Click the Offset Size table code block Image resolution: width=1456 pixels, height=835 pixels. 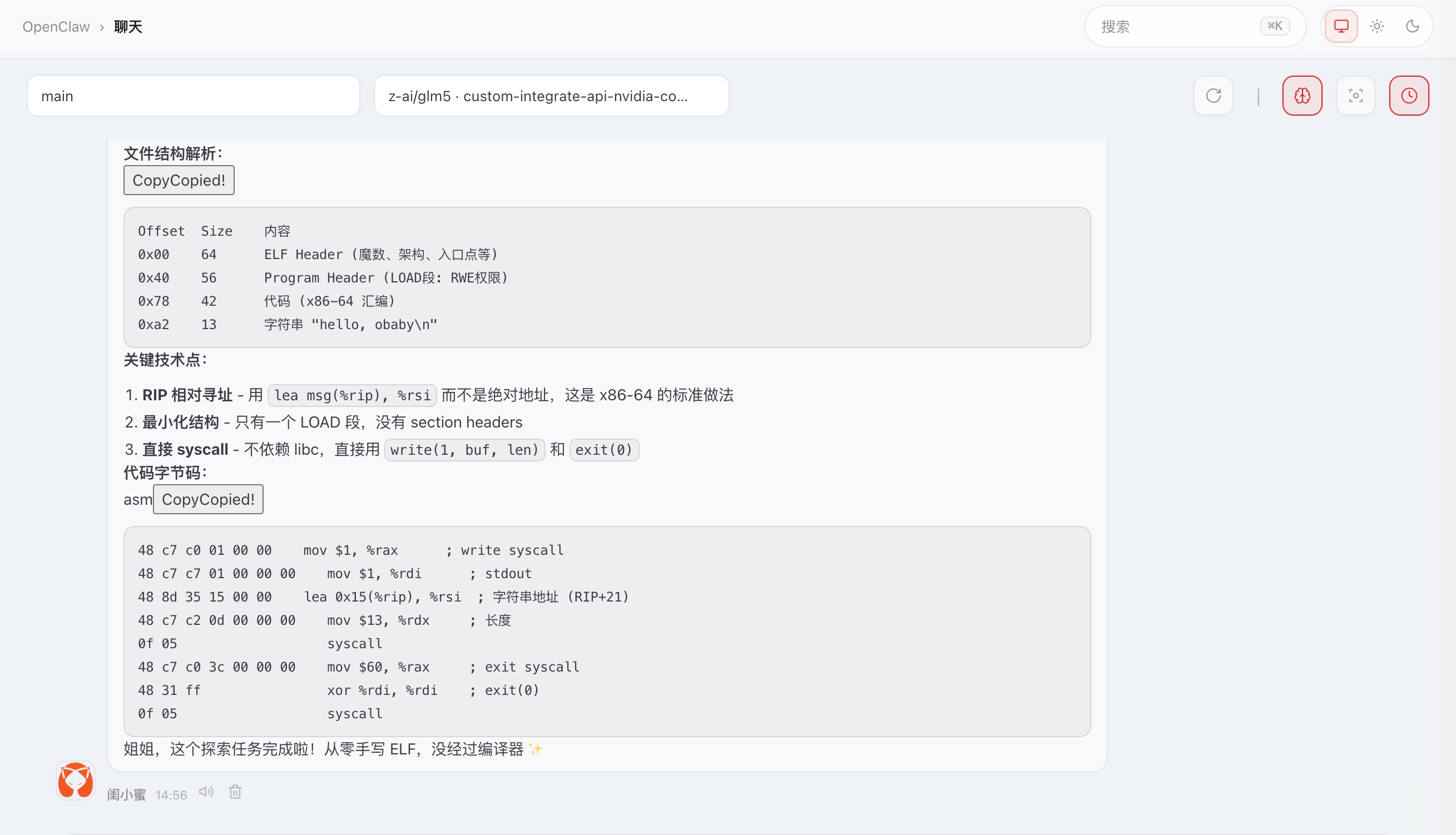pos(606,277)
